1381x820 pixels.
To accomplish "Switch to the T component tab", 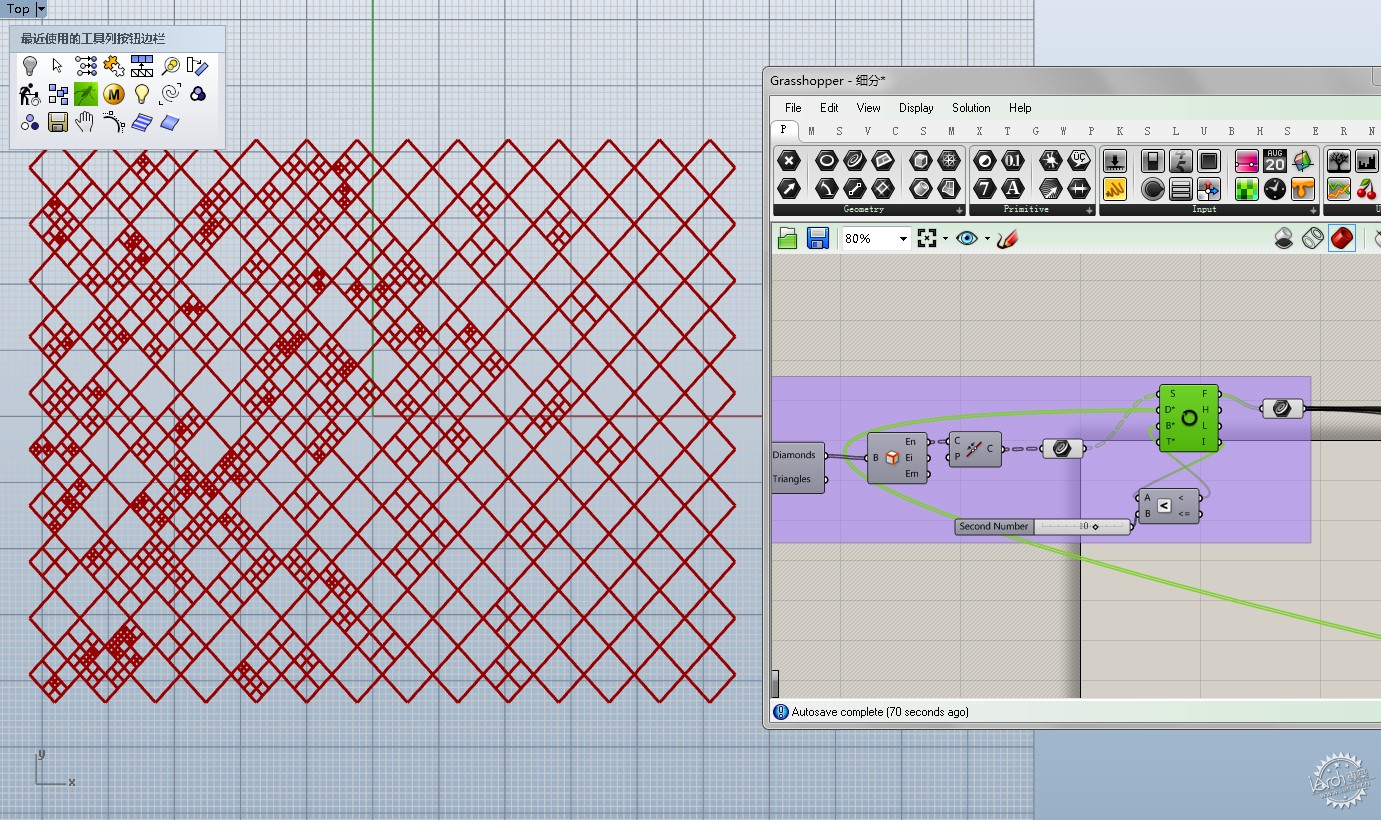I will pyautogui.click(x=1007, y=131).
